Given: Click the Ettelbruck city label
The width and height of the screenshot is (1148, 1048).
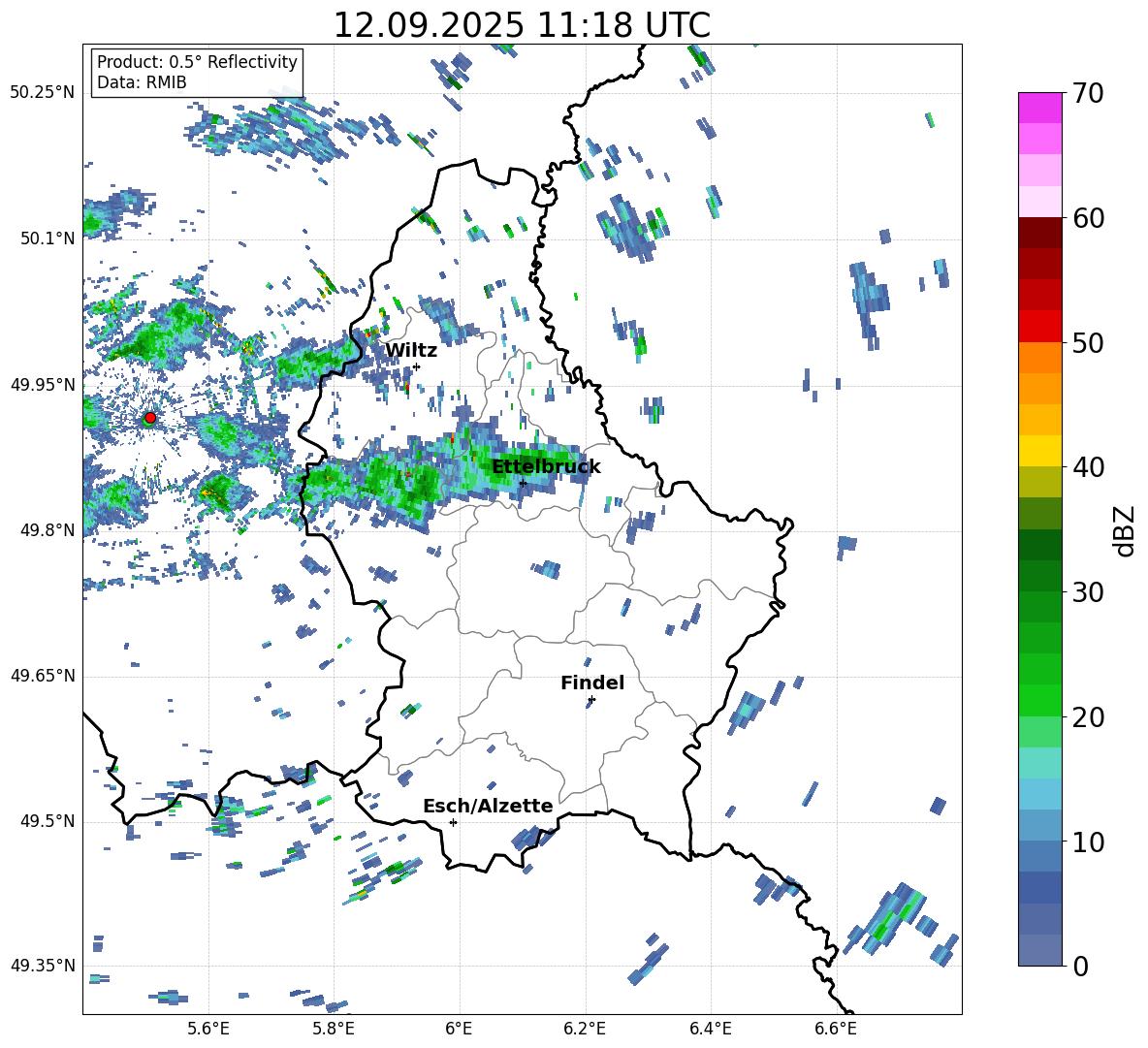Looking at the screenshot, I should tap(546, 467).
